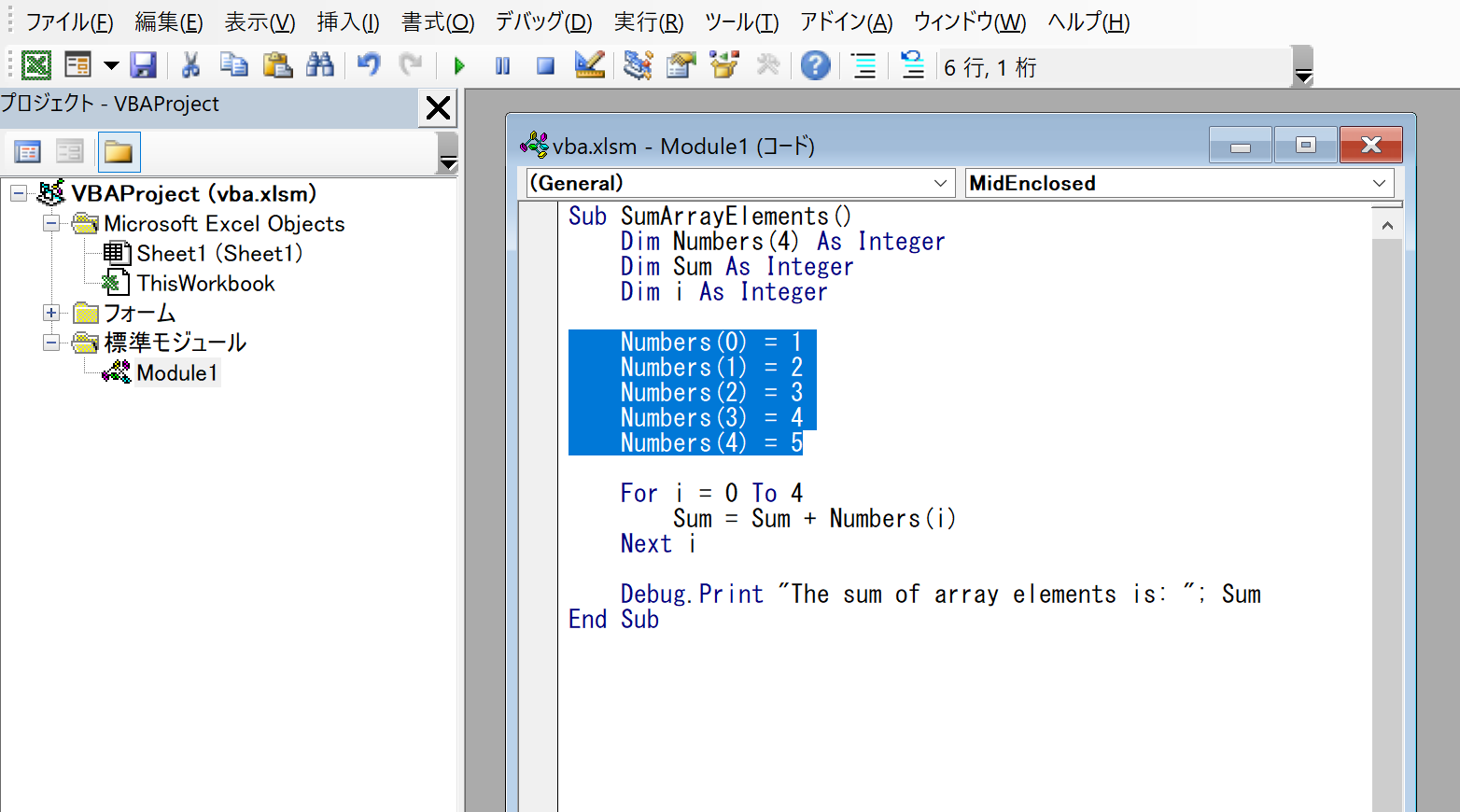Cut the selected code
The width and height of the screenshot is (1460, 812).
click(190, 65)
